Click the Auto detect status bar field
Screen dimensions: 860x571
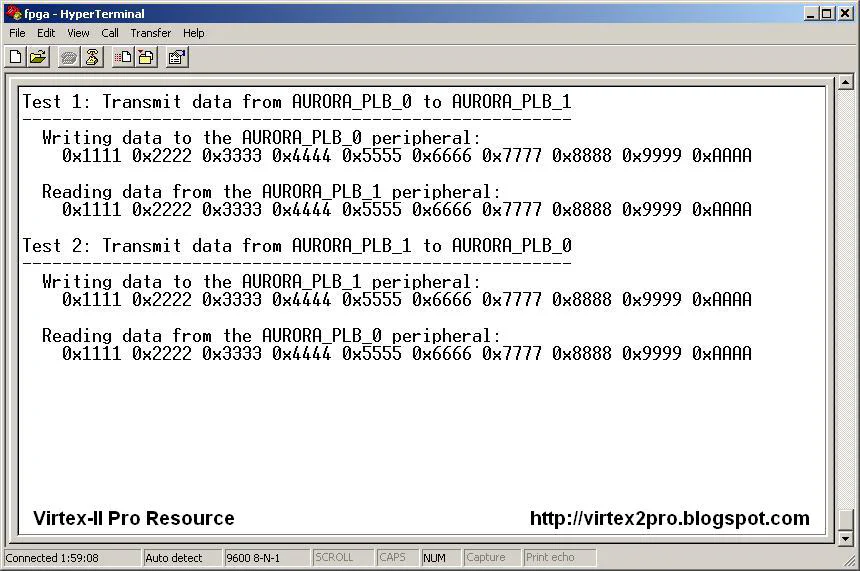[180, 558]
